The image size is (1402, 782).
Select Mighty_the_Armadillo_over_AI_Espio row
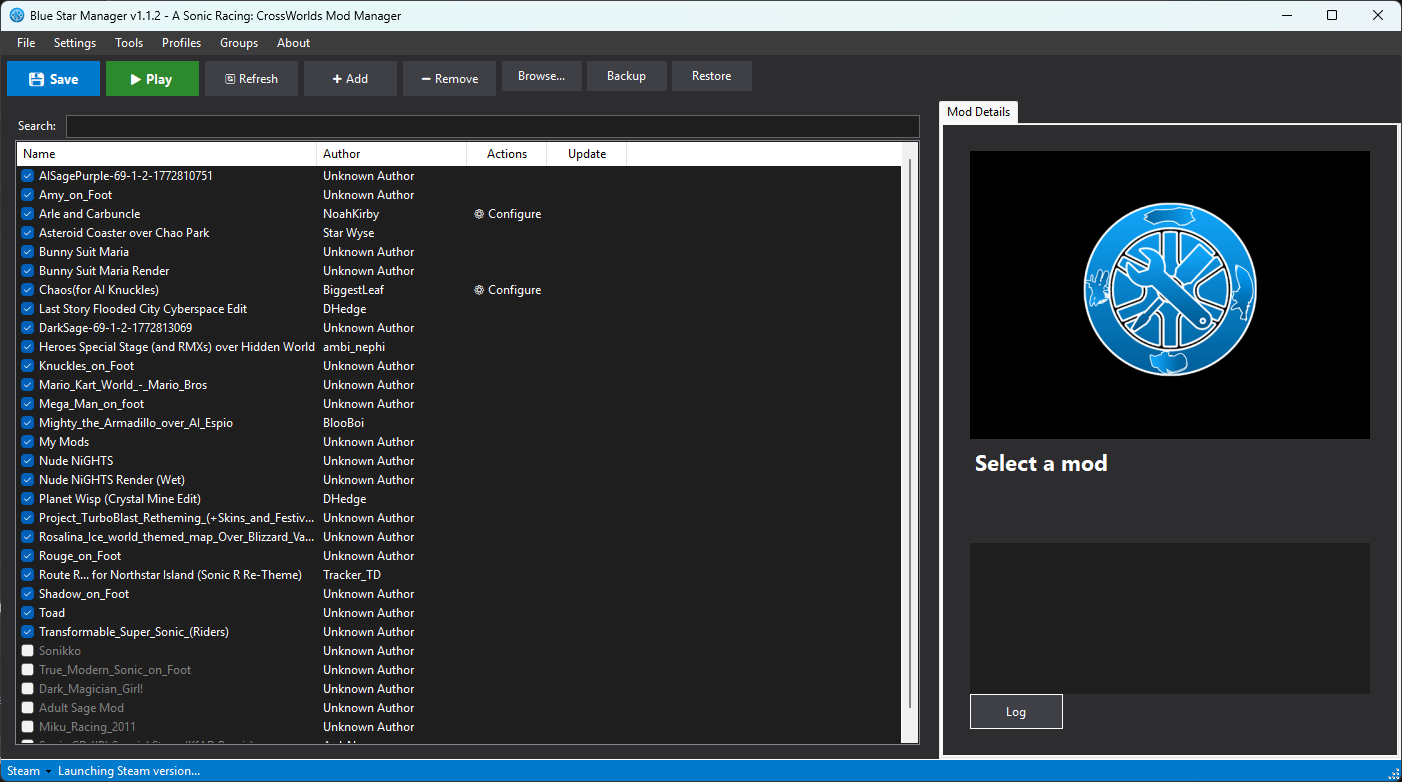point(459,423)
